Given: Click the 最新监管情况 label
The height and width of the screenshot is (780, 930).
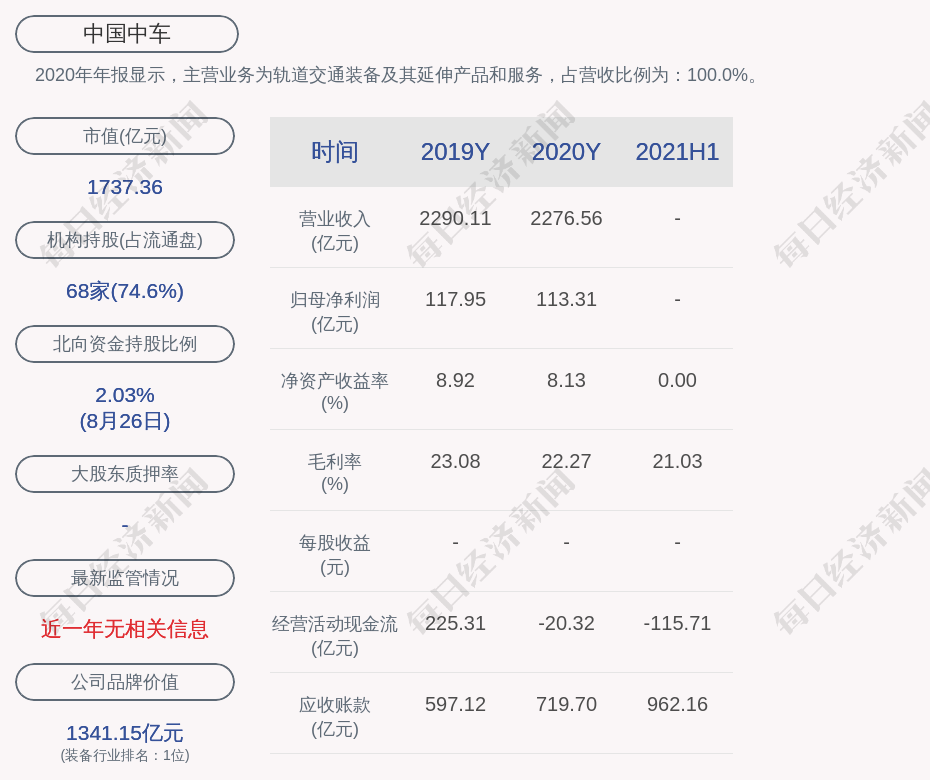Looking at the screenshot, I should pyautogui.click(x=125, y=578).
